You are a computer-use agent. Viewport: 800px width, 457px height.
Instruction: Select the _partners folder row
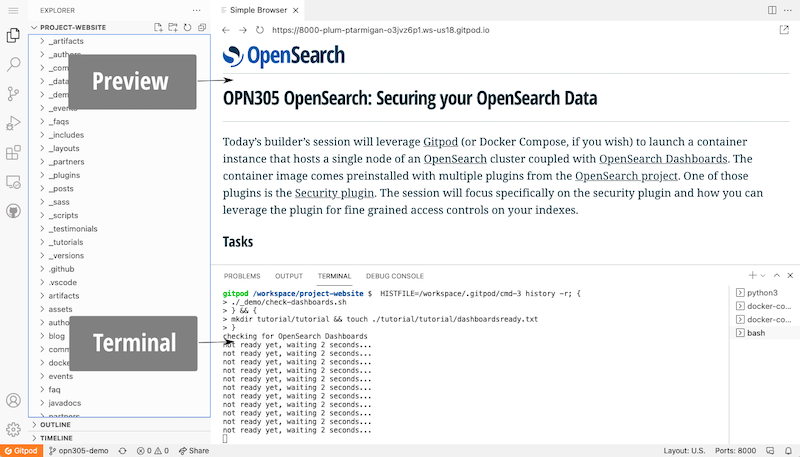point(119,162)
